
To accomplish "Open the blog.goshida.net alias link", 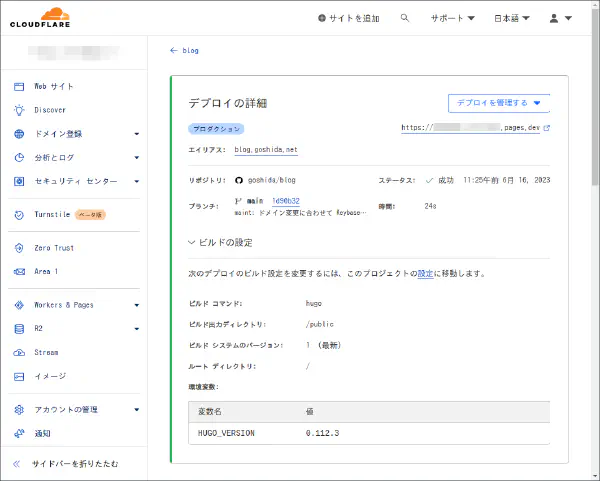I will pyautogui.click(x=266, y=150).
